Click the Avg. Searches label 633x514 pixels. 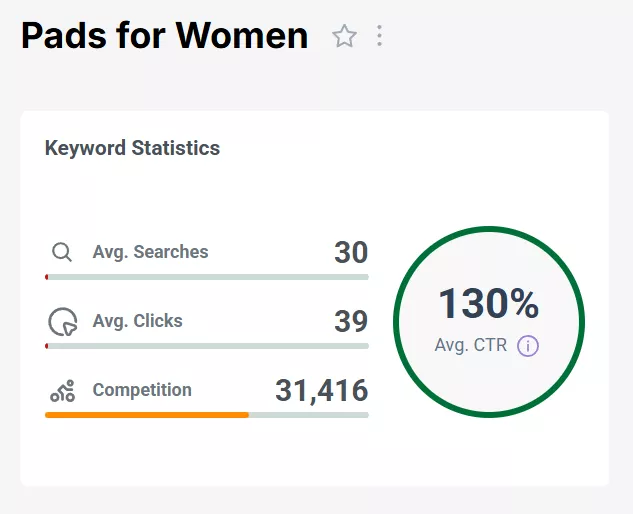click(150, 252)
